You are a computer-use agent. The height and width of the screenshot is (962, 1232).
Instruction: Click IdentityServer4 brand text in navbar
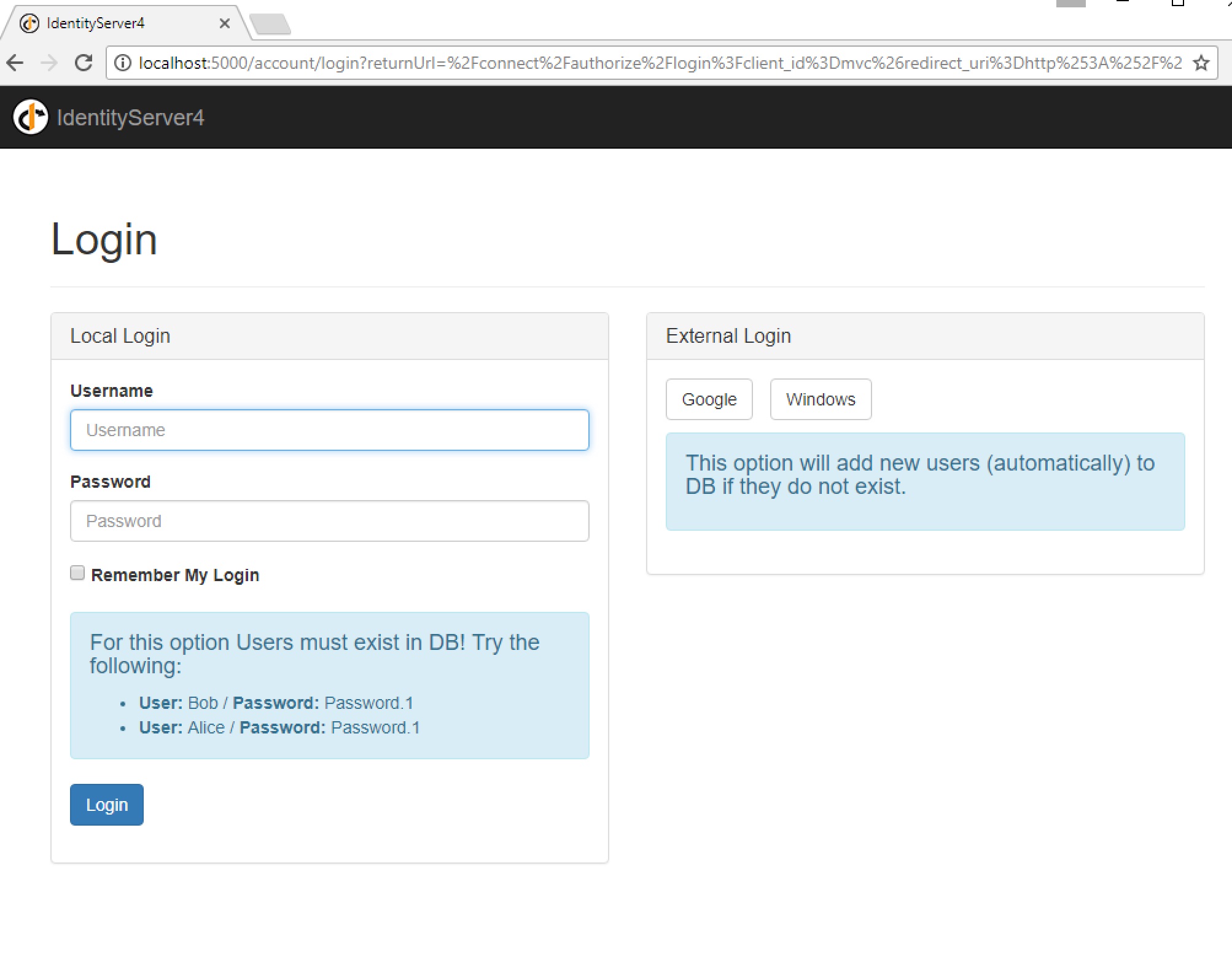click(x=130, y=117)
